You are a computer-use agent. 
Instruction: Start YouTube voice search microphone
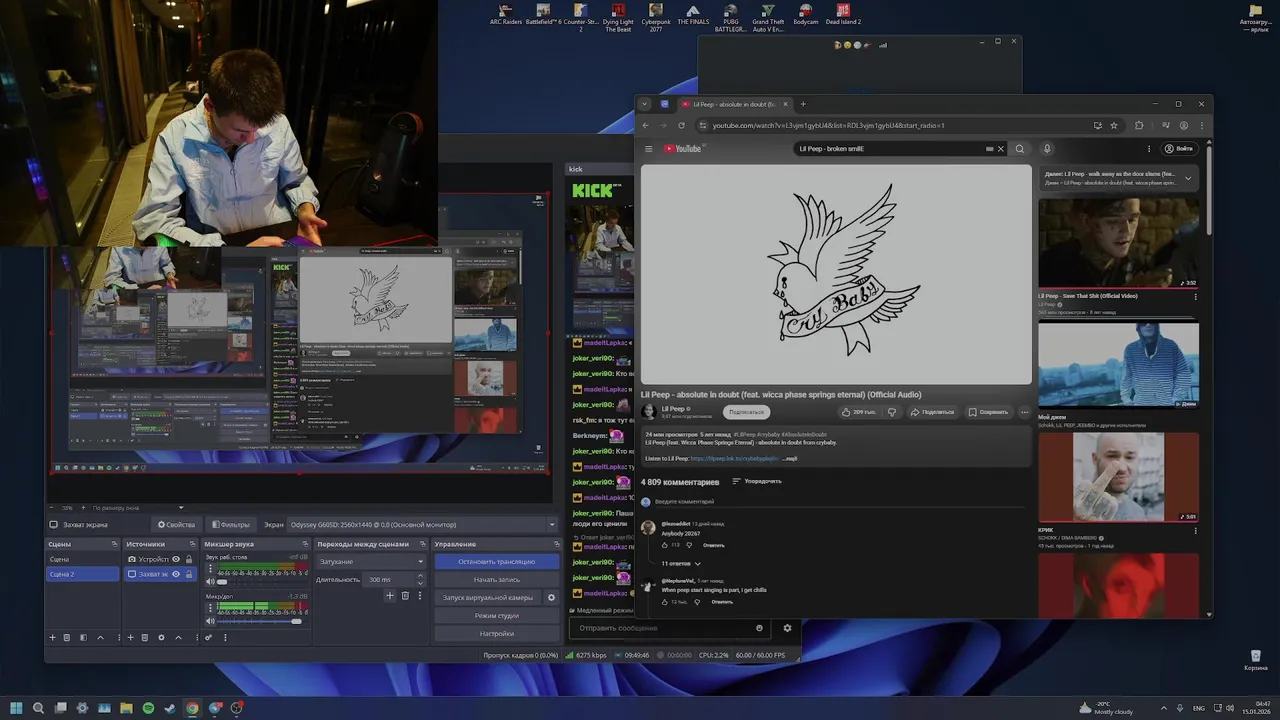1047,149
